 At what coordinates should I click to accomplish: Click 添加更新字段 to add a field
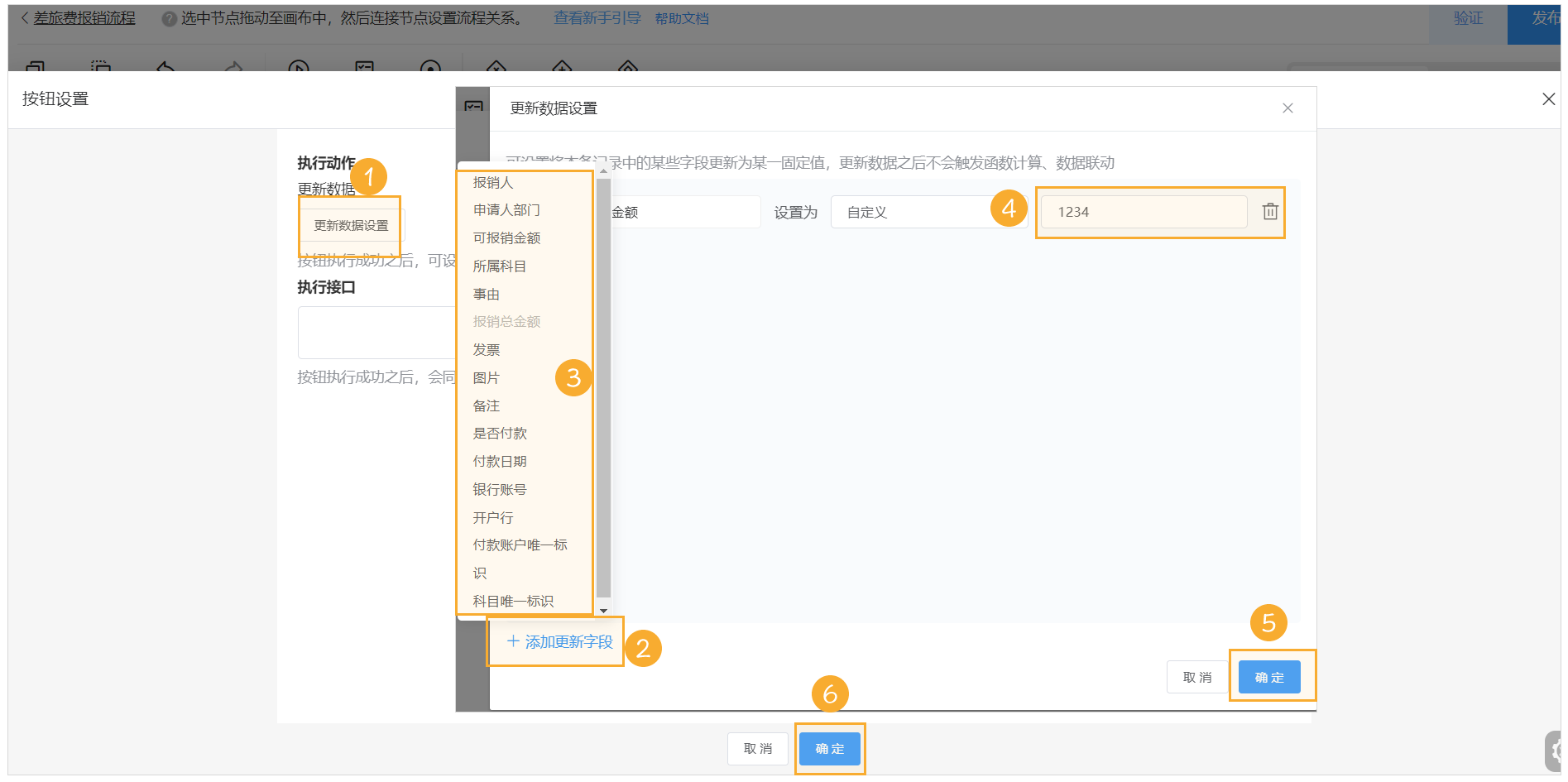click(x=555, y=641)
